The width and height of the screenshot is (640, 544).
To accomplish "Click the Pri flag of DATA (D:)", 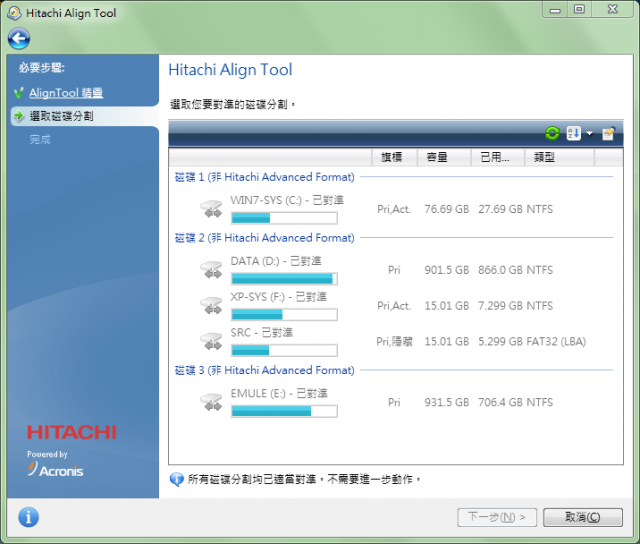I will click(394, 270).
